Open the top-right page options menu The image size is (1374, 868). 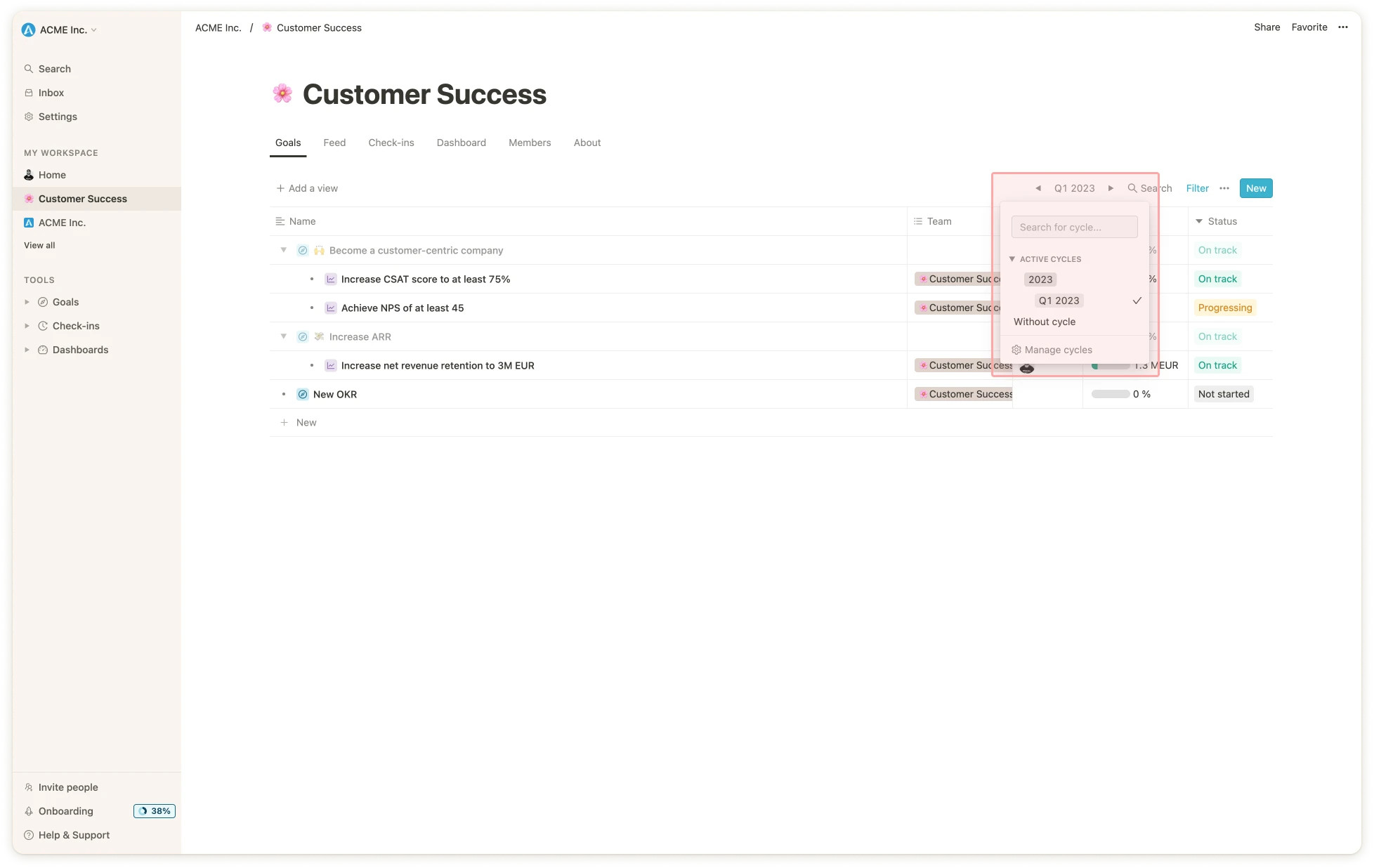tap(1342, 27)
